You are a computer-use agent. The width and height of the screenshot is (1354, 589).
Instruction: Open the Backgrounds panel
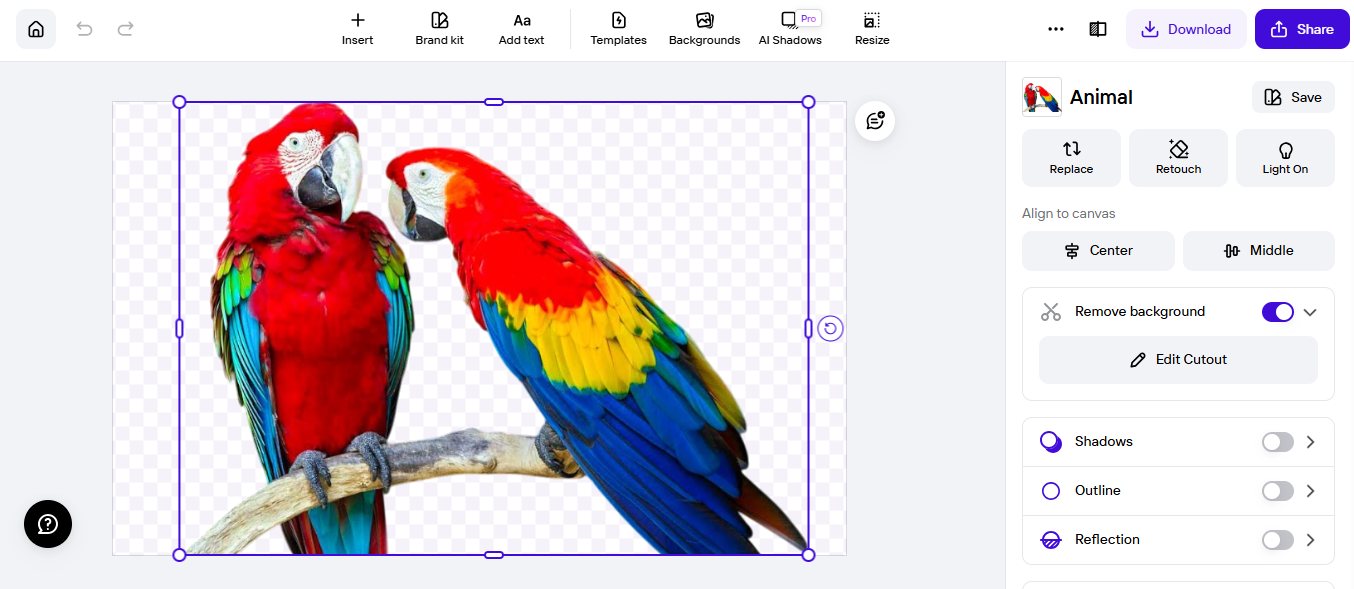pyautogui.click(x=704, y=28)
